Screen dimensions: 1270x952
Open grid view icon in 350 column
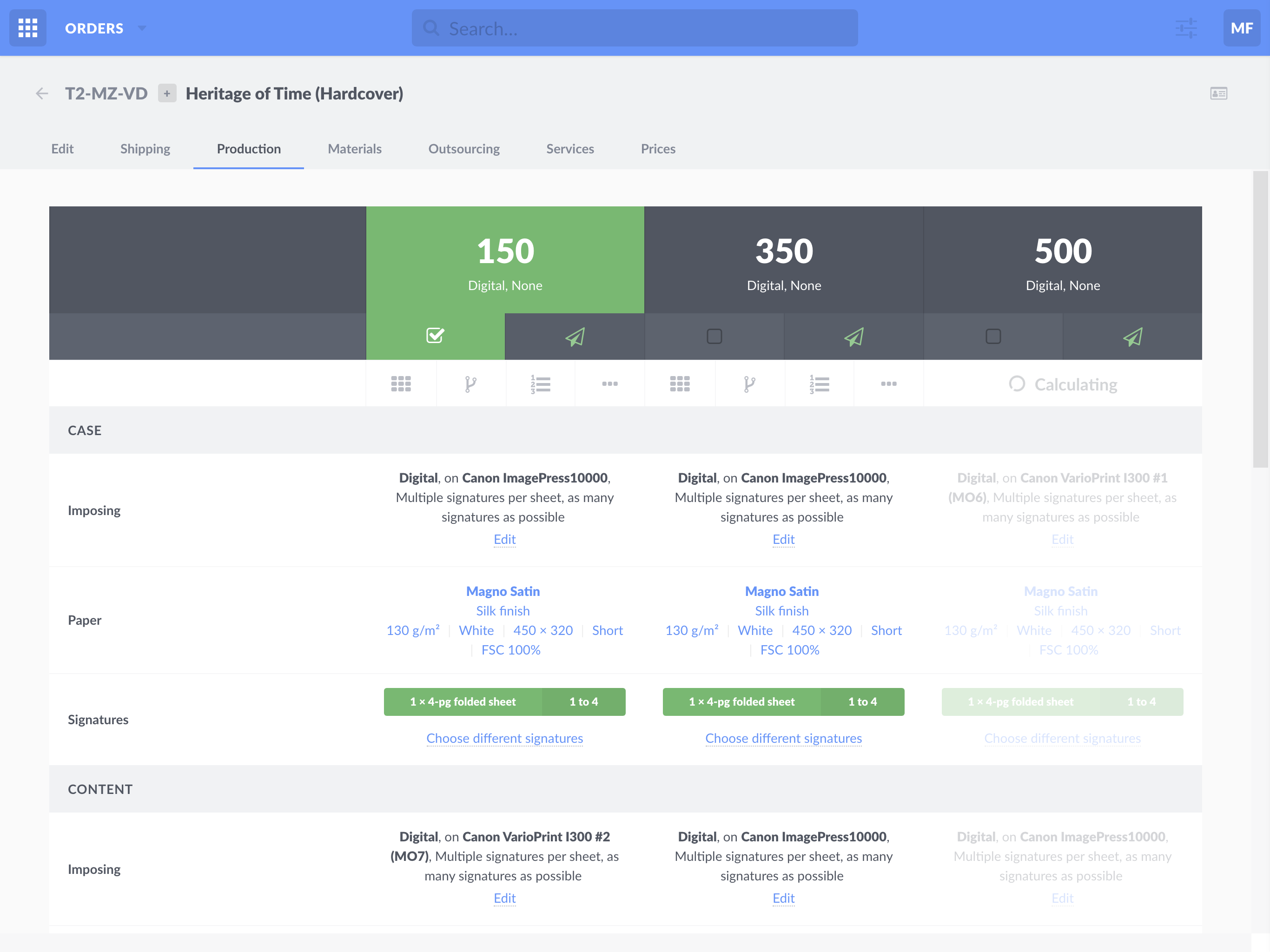[x=680, y=383]
